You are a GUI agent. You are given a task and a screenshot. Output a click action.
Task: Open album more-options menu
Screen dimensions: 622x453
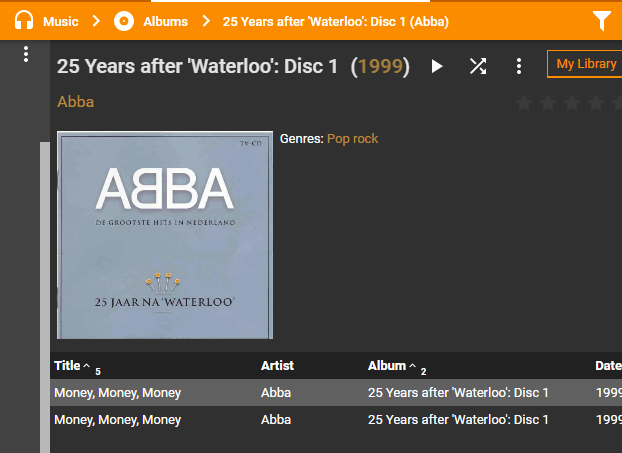coord(518,66)
